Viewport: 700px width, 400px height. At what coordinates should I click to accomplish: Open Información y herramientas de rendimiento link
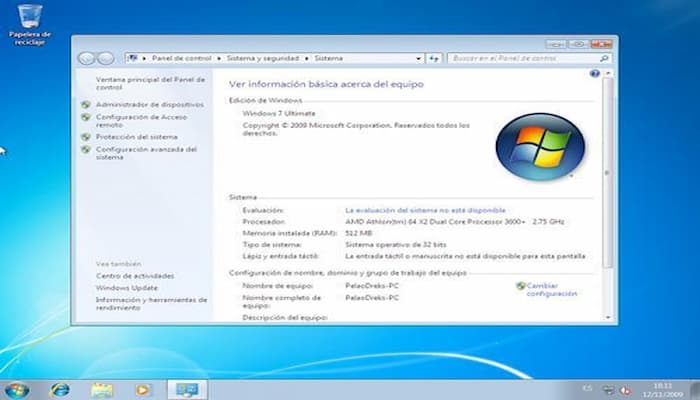click(x=151, y=304)
